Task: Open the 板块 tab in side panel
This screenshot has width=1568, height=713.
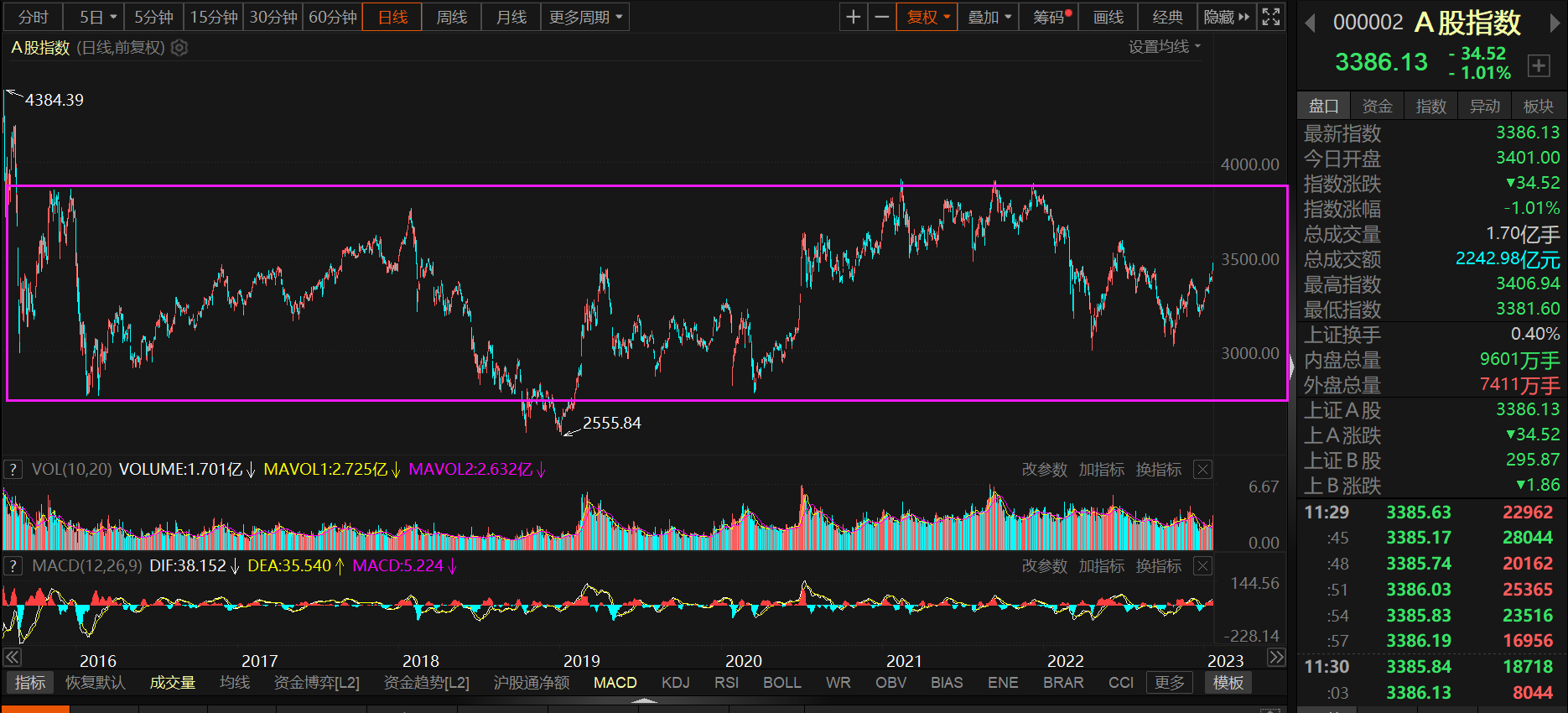Action: click(1538, 106)
